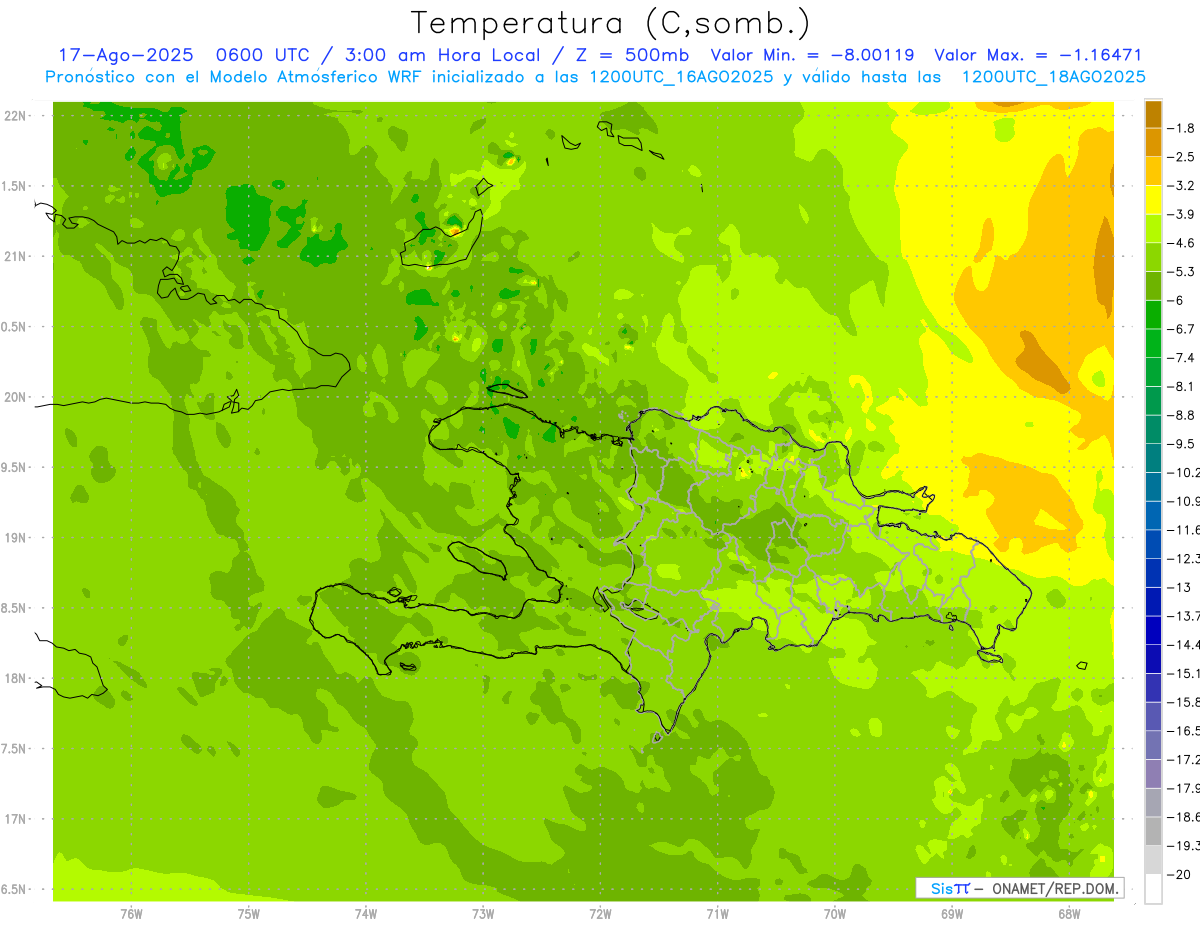This screenshot has height=927, width=1200.
Task: Click the "-3.2" colorbar label
Action: 1182,186
